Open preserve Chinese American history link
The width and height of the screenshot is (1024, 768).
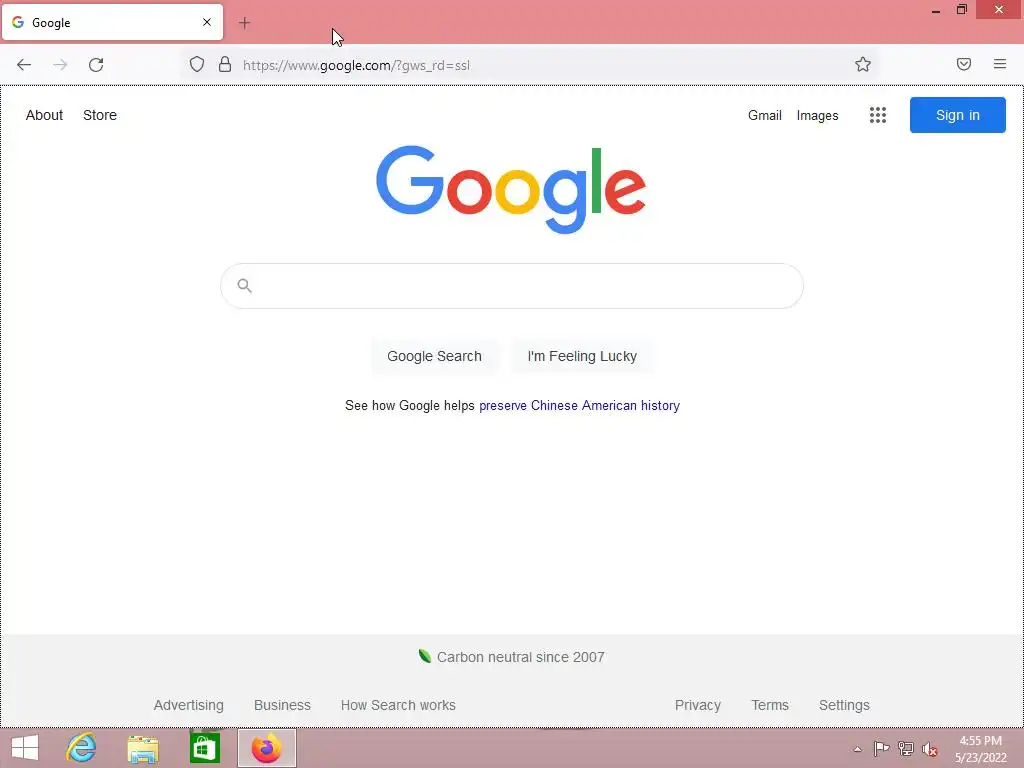[x=579, y=406]
